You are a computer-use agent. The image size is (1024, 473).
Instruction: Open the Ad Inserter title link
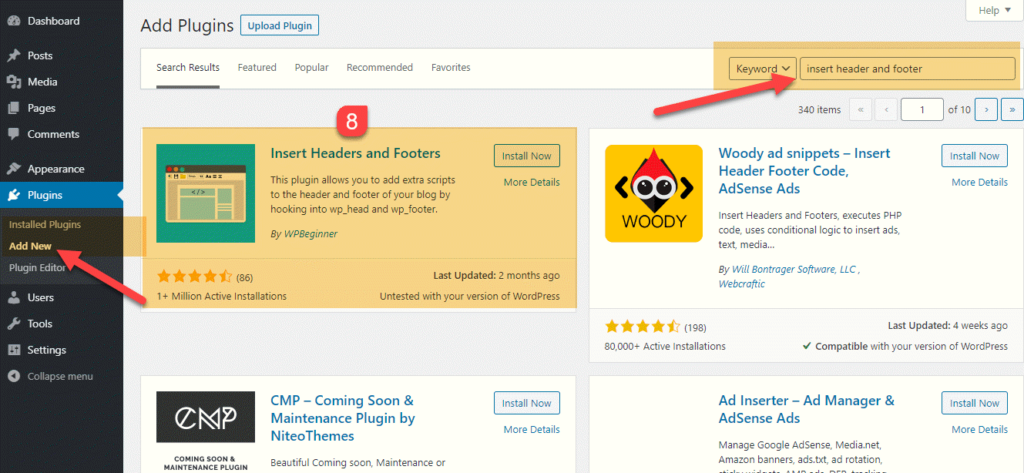(x=807, y=409)
